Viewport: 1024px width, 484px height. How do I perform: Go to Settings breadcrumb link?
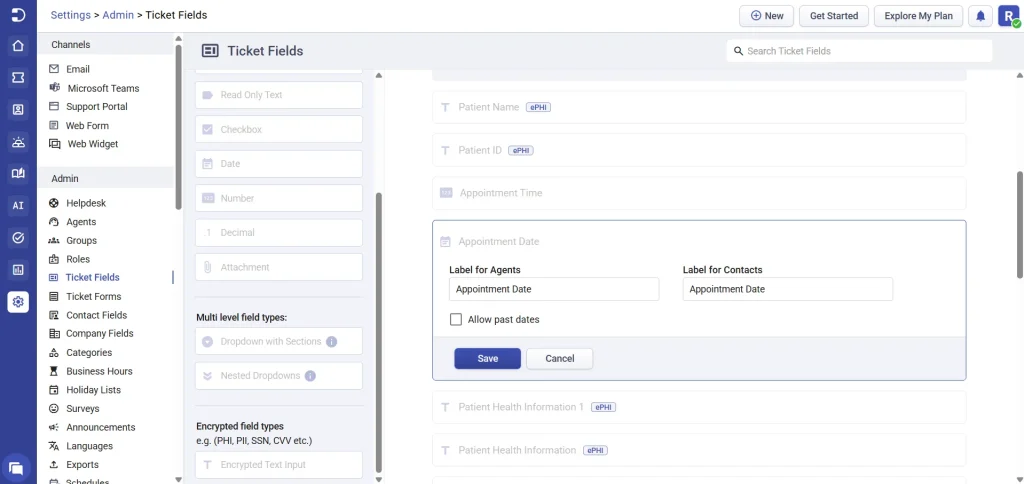coord(71,14)
